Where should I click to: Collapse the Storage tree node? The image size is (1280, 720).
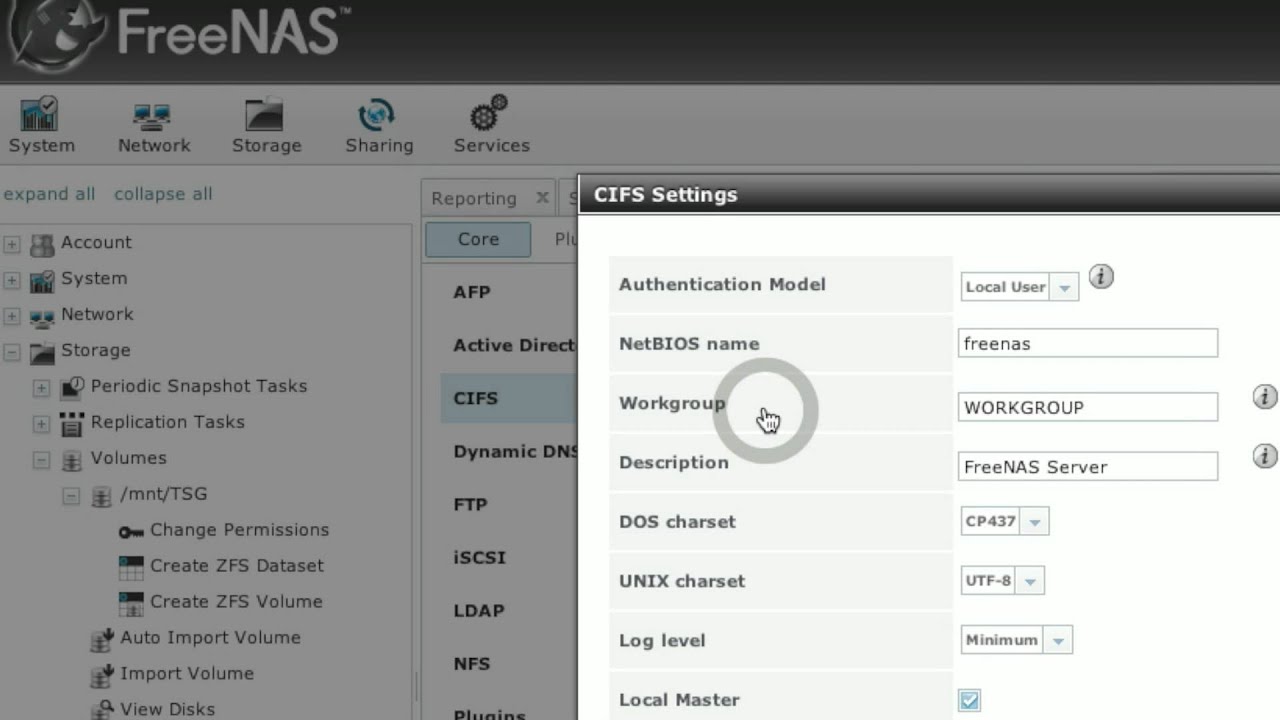12,352
